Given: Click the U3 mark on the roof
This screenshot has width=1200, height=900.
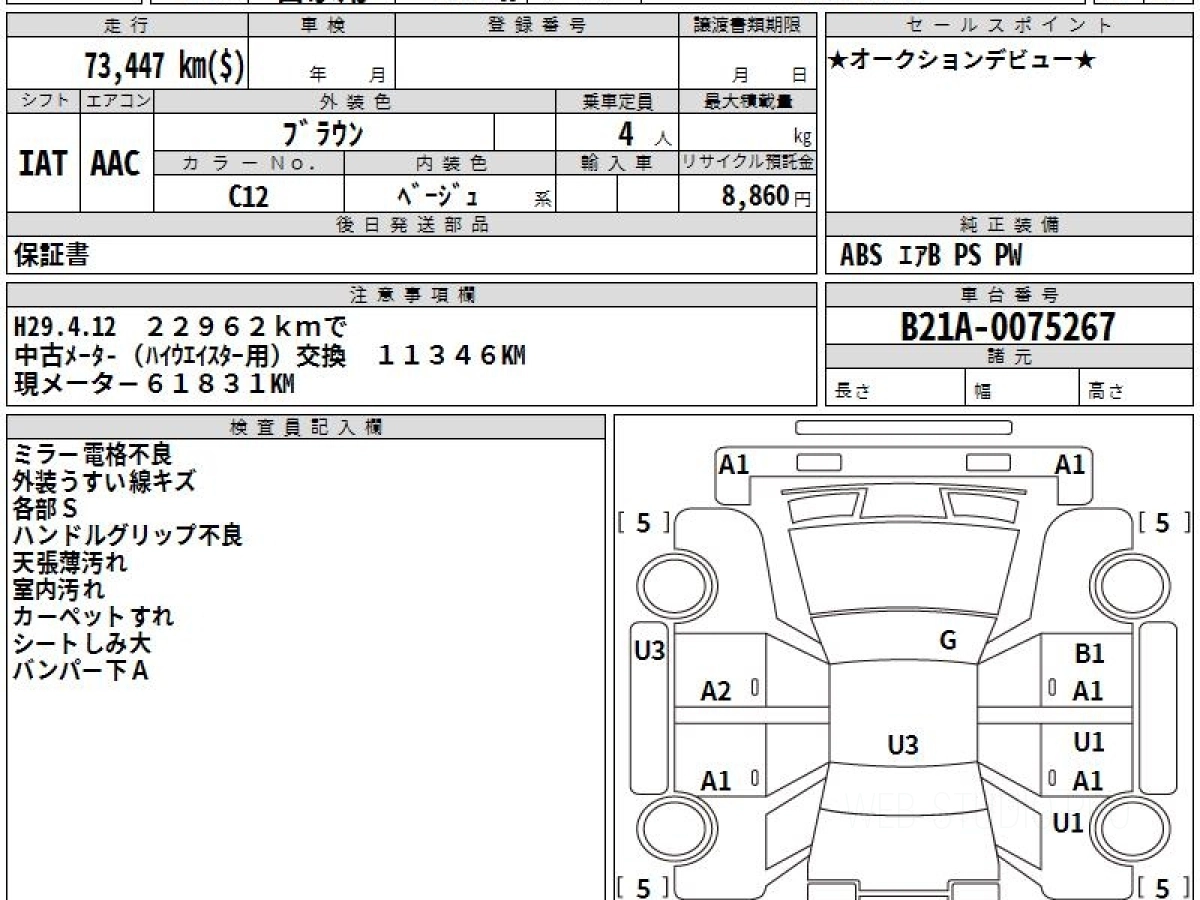Looking at the screenshot, I should pos(903,745).
